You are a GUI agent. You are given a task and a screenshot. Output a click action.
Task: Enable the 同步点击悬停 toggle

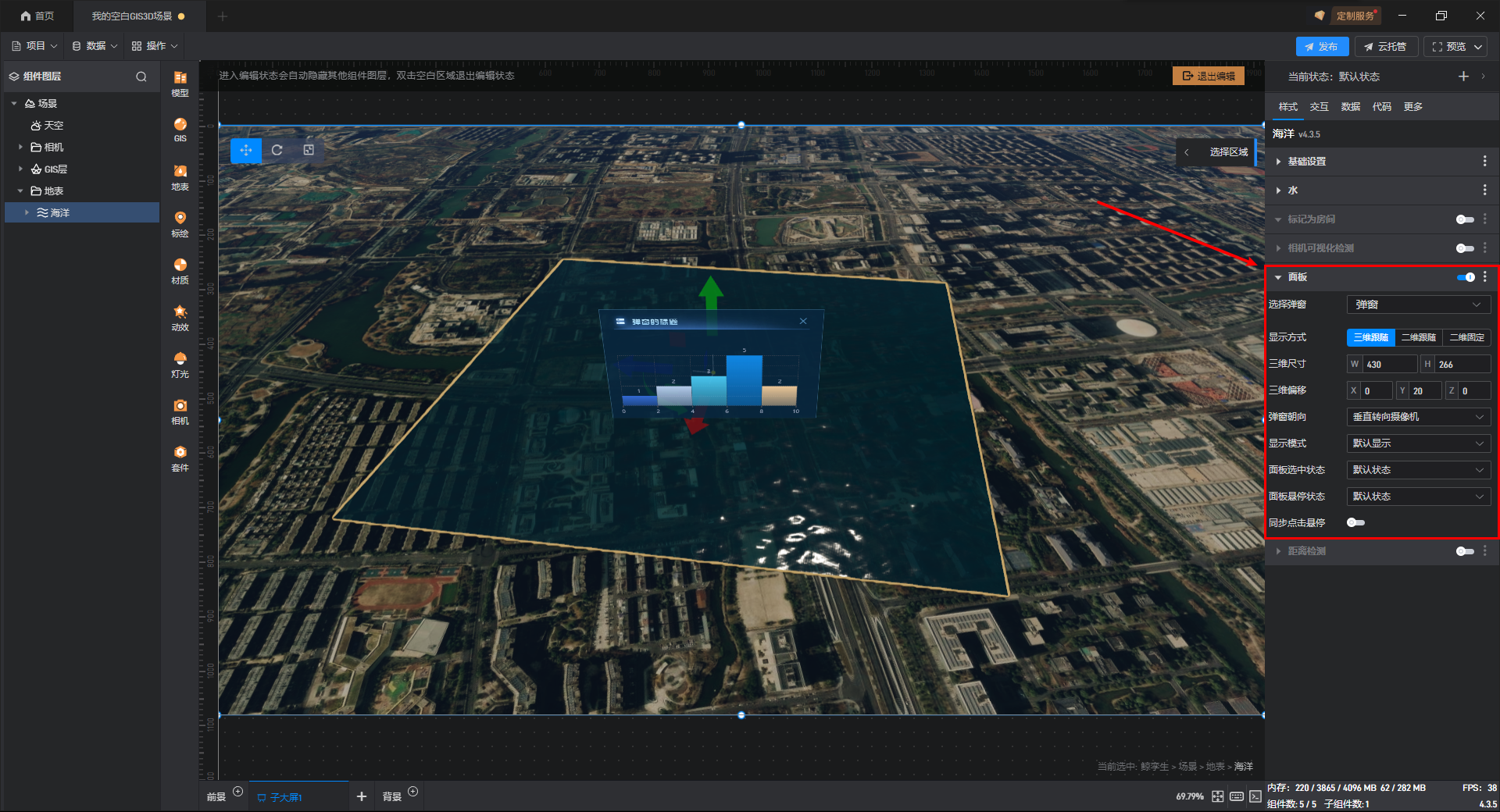pos(1355,522)
